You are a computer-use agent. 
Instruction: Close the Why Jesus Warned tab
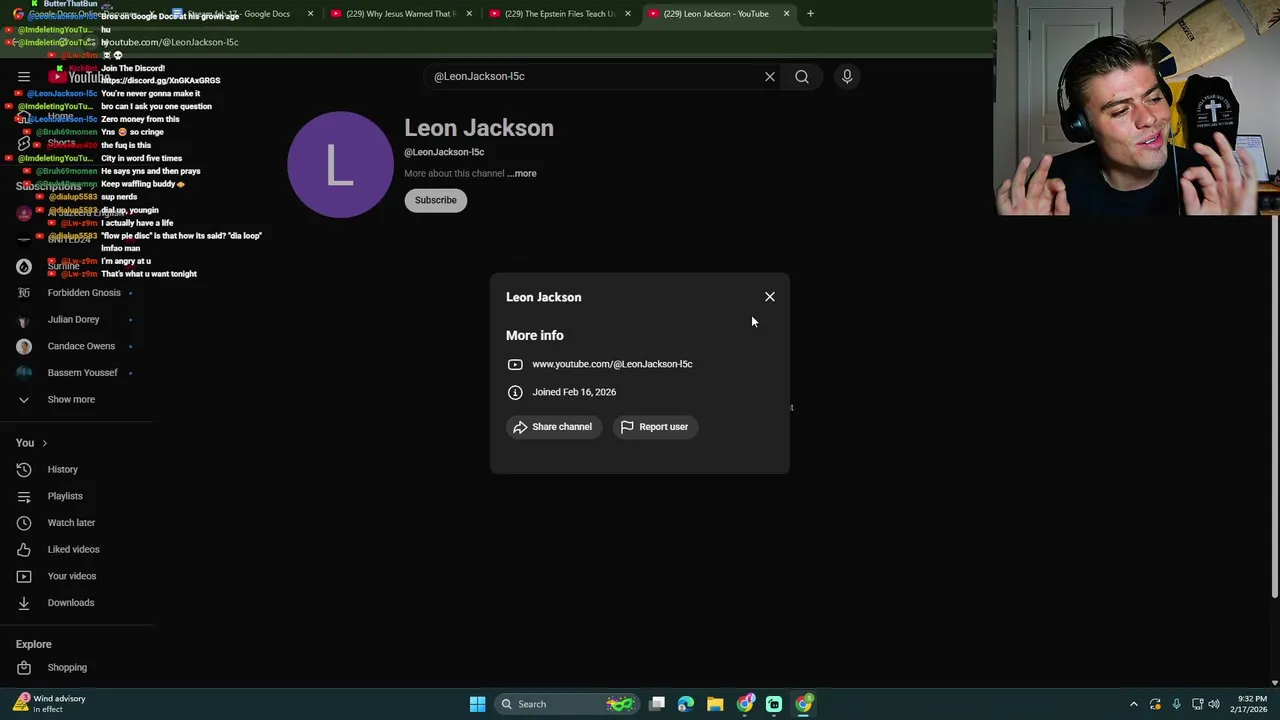pyautogui.click(x=469, y=14)
